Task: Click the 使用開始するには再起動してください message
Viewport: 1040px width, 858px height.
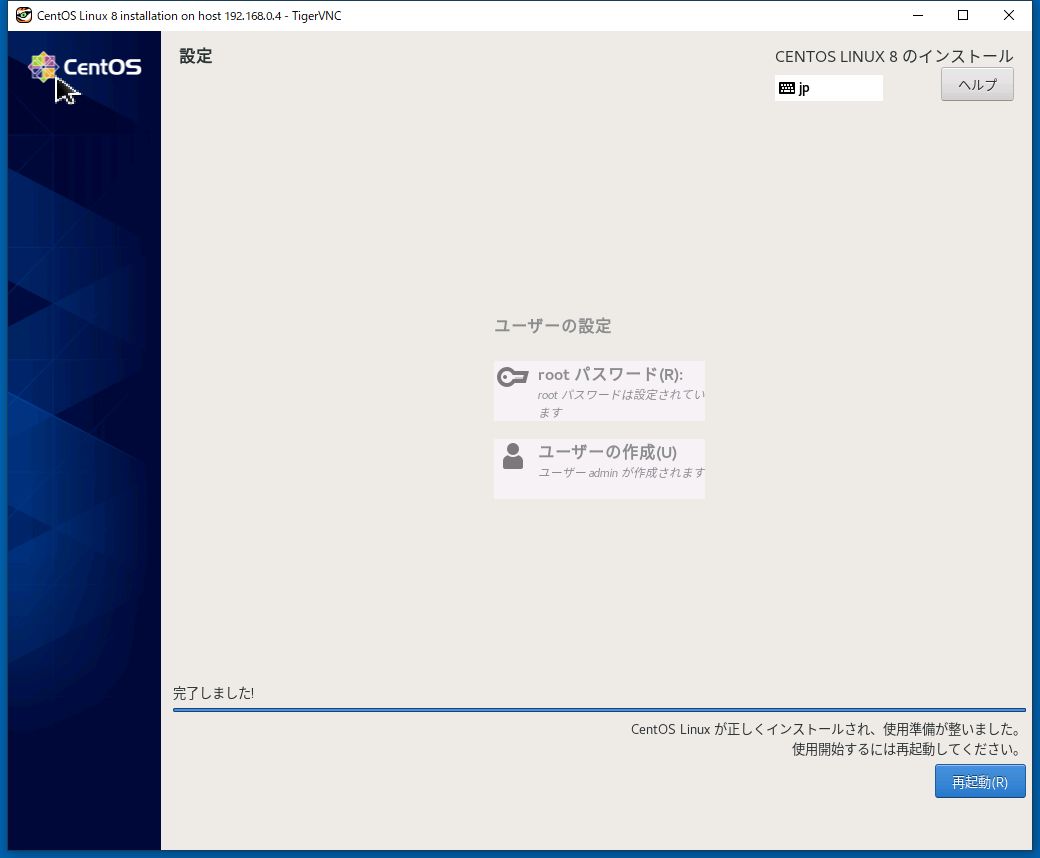Action: [906, 749]
